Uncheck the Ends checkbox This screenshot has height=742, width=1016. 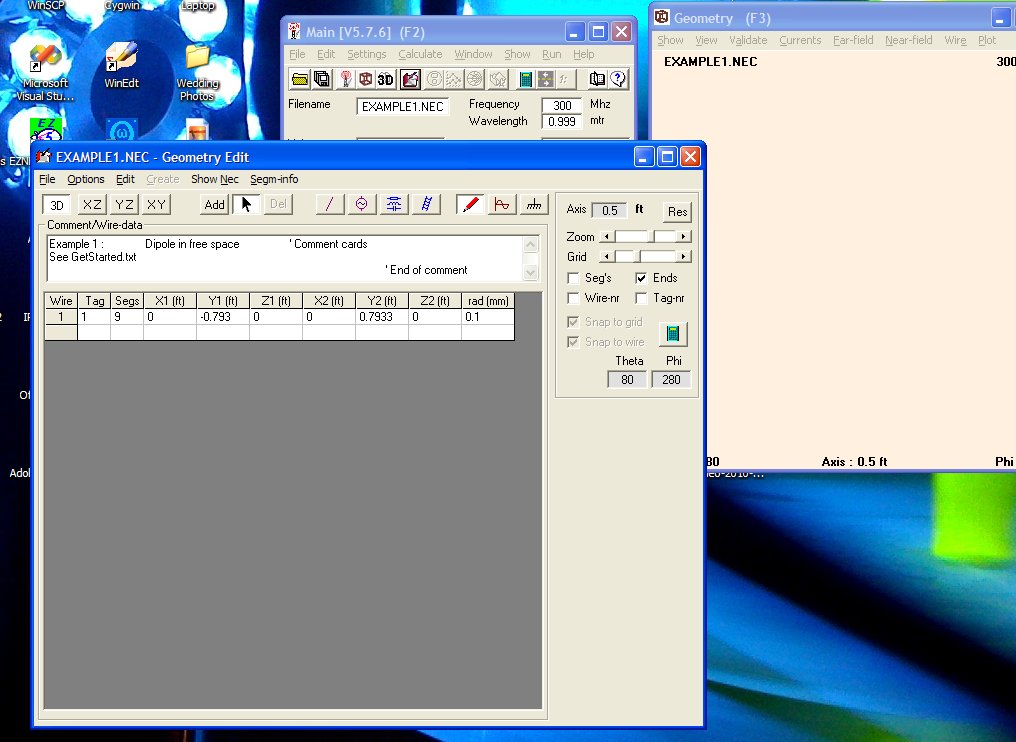click(641, 278)
